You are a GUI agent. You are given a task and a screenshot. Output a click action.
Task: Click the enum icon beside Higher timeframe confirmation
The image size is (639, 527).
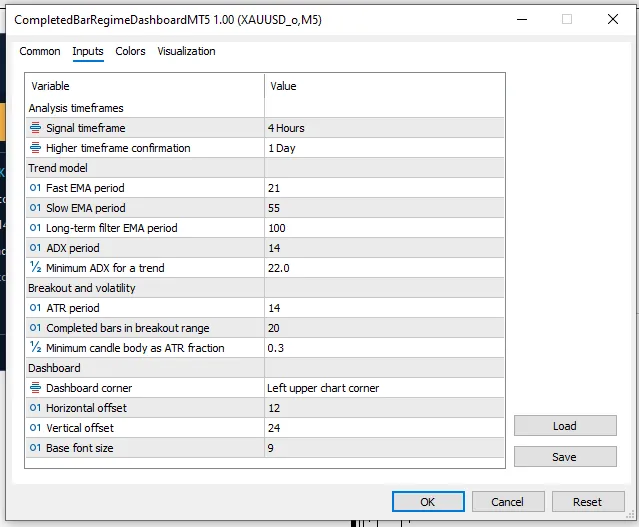[35, 148]
